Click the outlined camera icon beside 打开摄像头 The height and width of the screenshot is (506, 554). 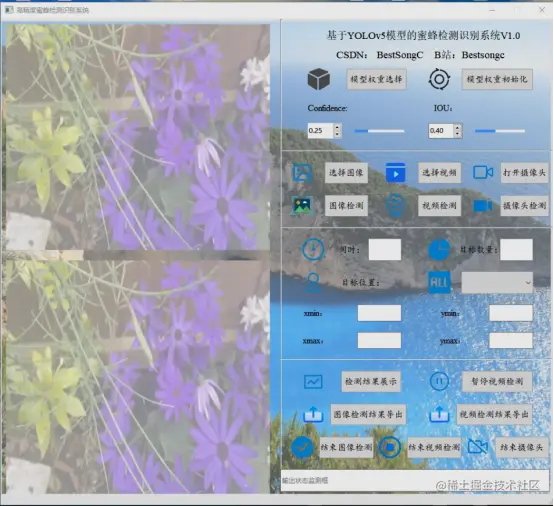tap(483, 172)
